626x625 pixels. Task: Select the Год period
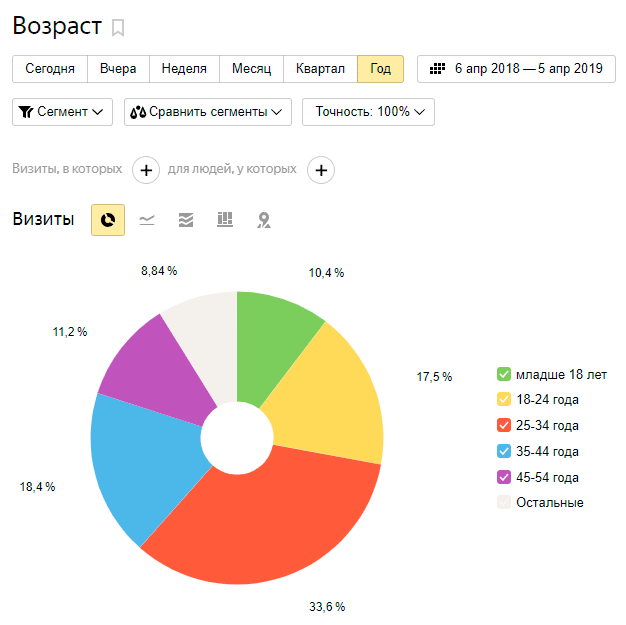(x=380, y=69)
